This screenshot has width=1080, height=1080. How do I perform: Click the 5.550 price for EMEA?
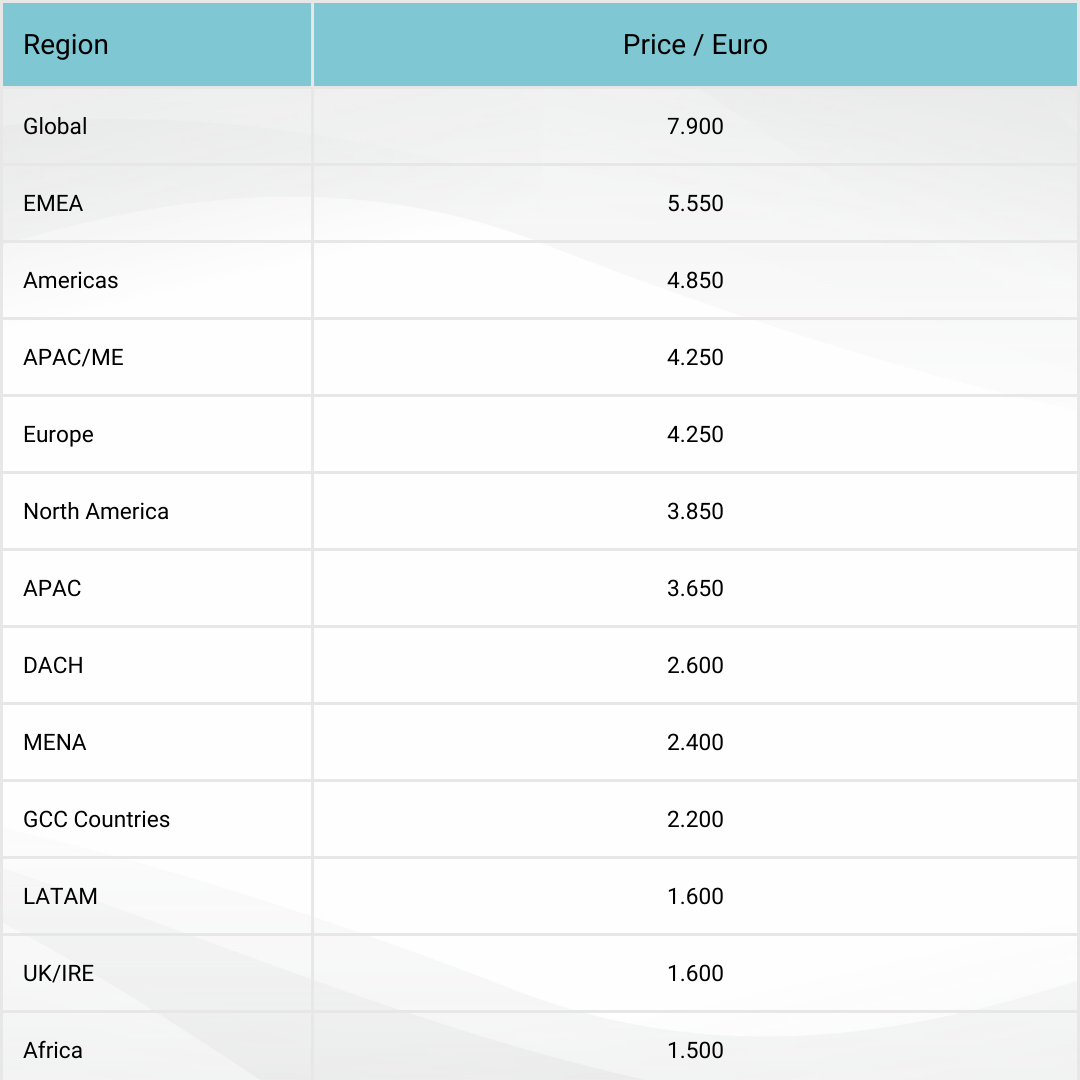[x=695, y=204]
